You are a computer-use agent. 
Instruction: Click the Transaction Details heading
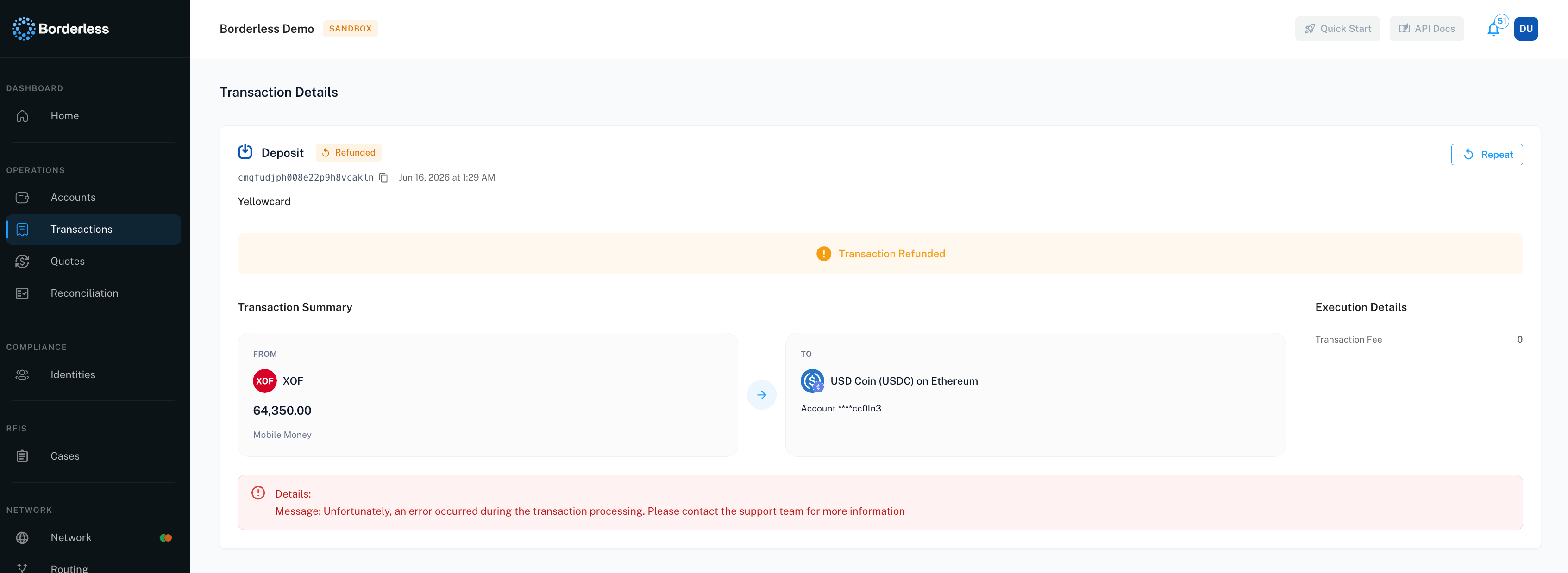point(278,92)
